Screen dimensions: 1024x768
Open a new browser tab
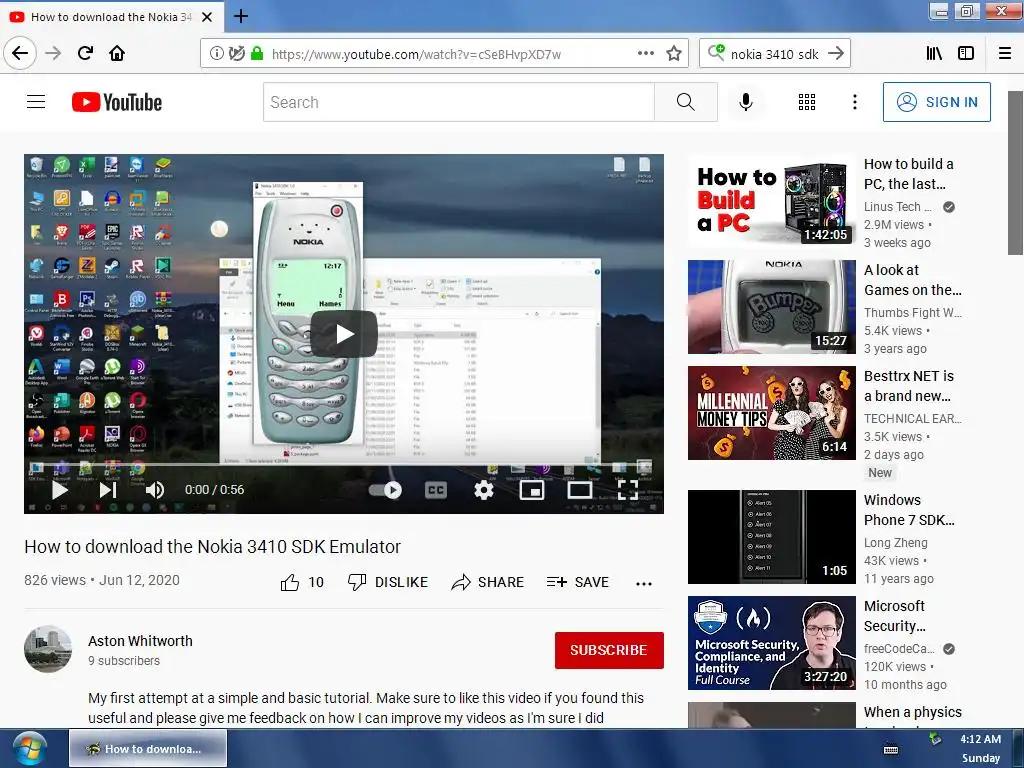coord(240,16)
